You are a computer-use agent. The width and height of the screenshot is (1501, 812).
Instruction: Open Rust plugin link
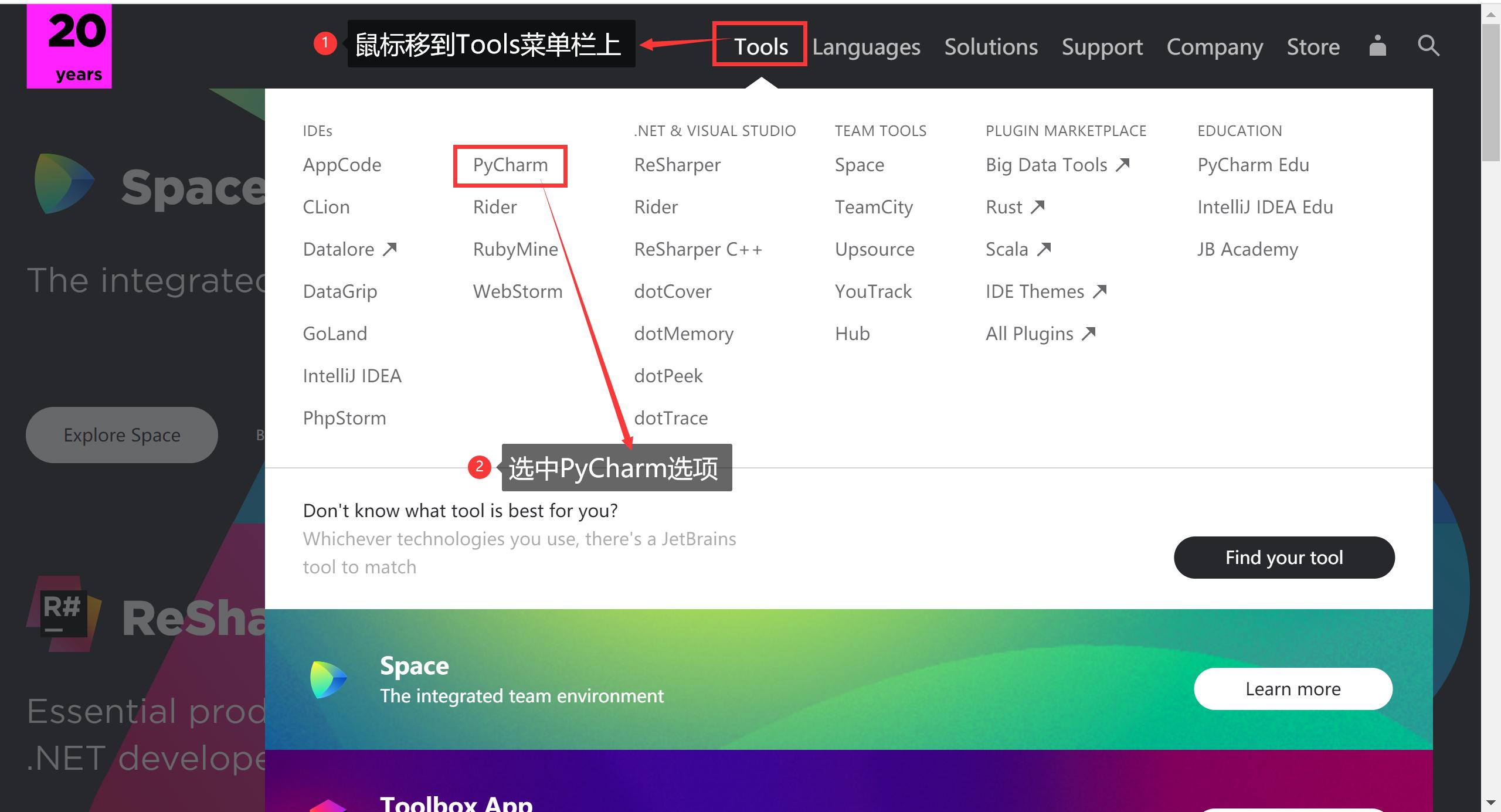1015,207
